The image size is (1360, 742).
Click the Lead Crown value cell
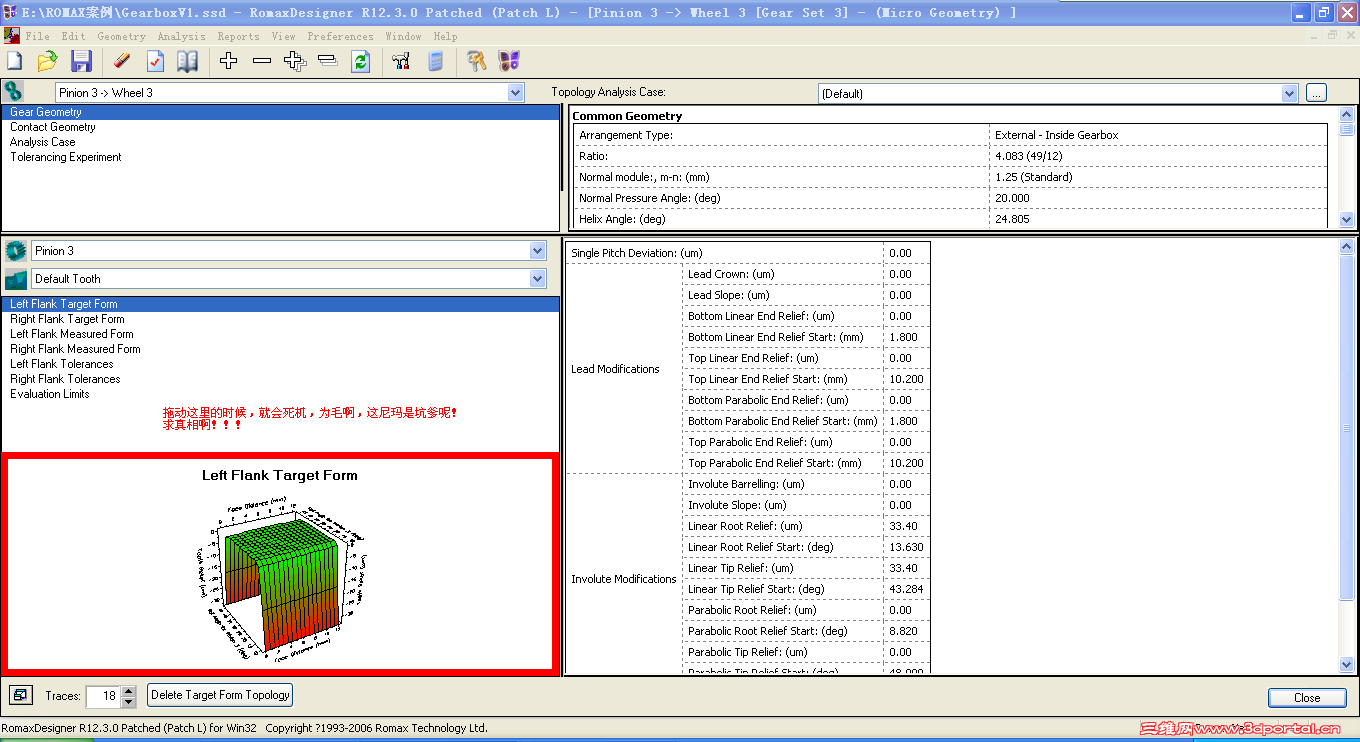[x=907, y=274]
